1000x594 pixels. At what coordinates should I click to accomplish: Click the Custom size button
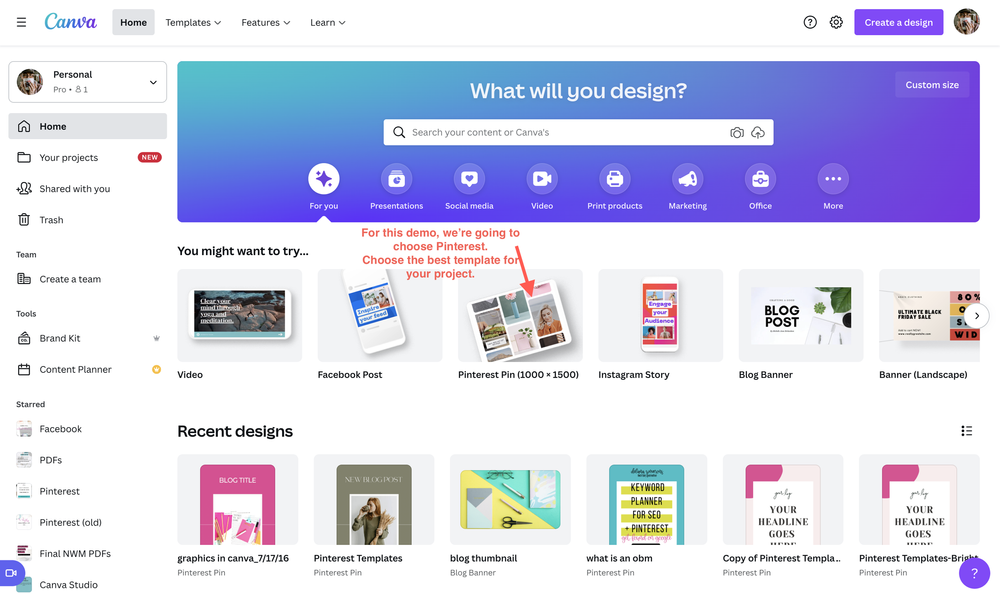[931, 85]
